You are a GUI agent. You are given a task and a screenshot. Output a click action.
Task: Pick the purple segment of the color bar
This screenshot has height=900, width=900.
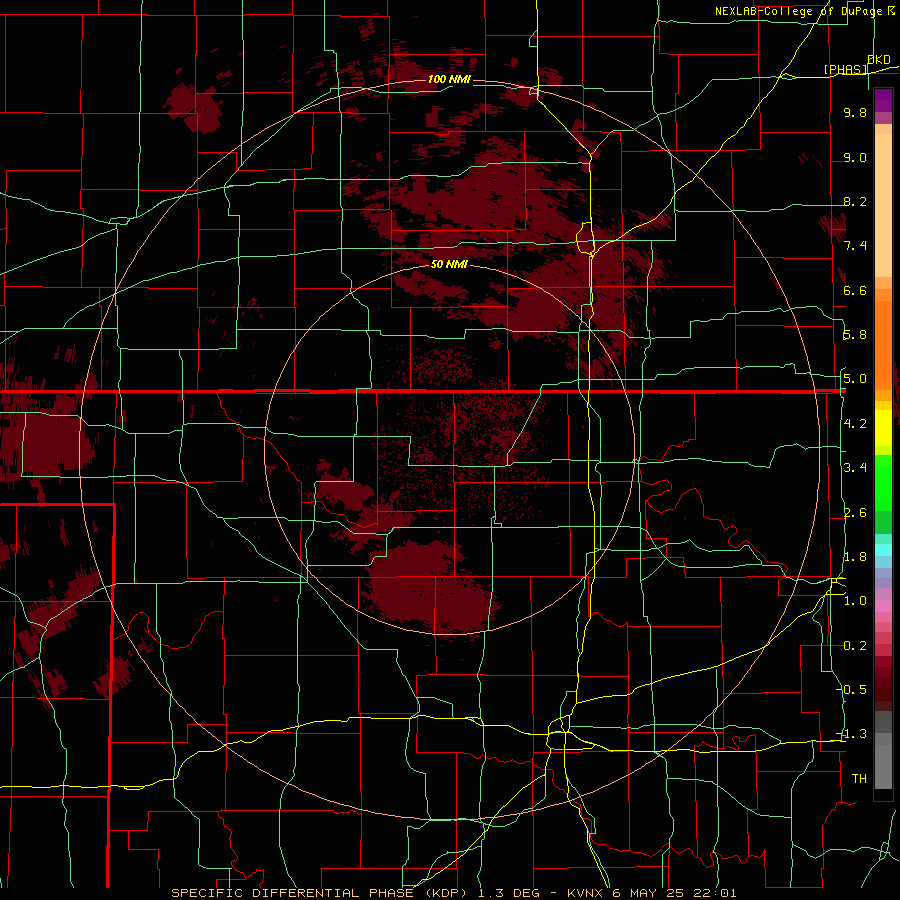883,100
